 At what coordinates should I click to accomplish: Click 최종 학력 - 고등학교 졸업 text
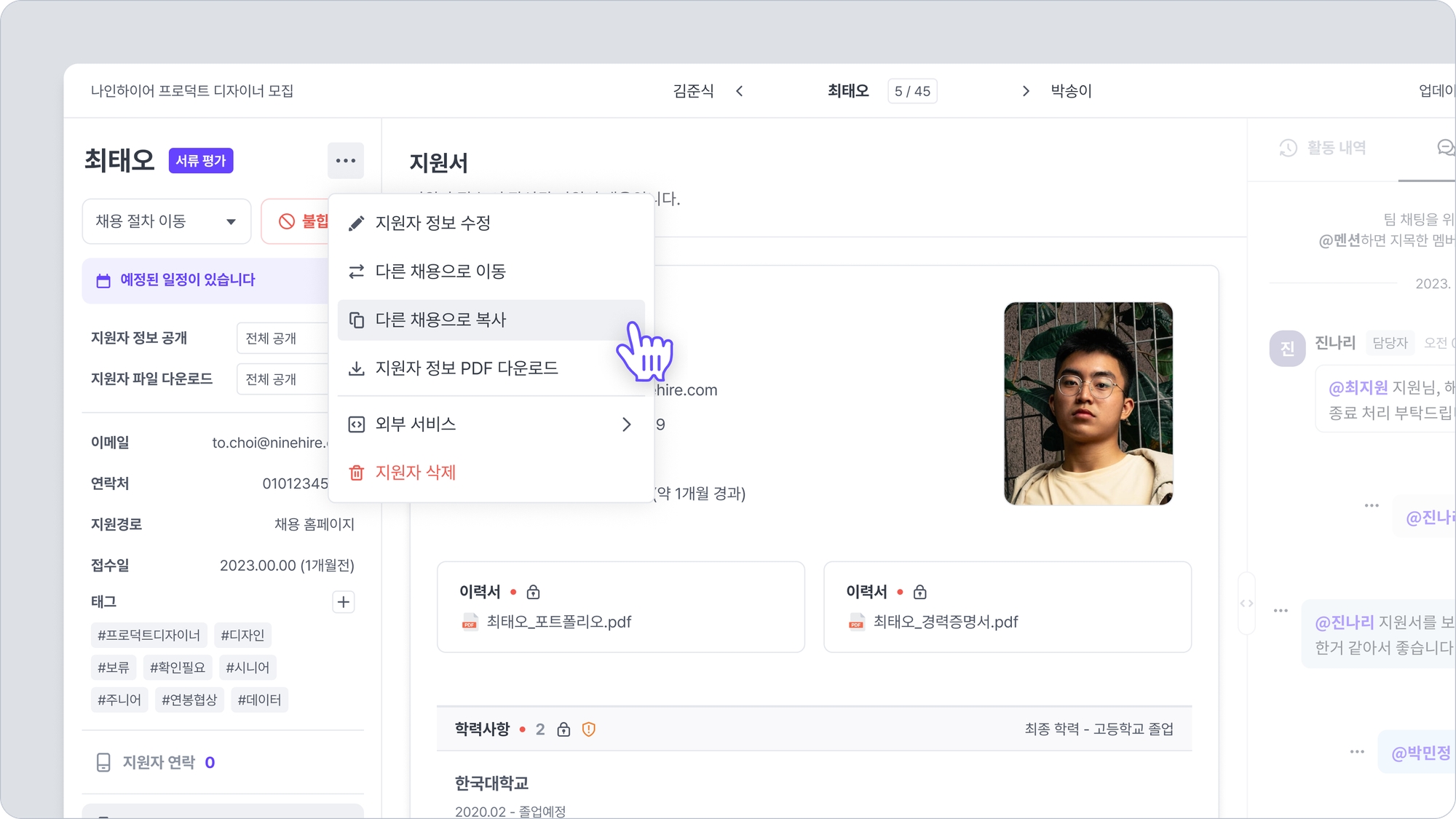[x=1099, y=729]
